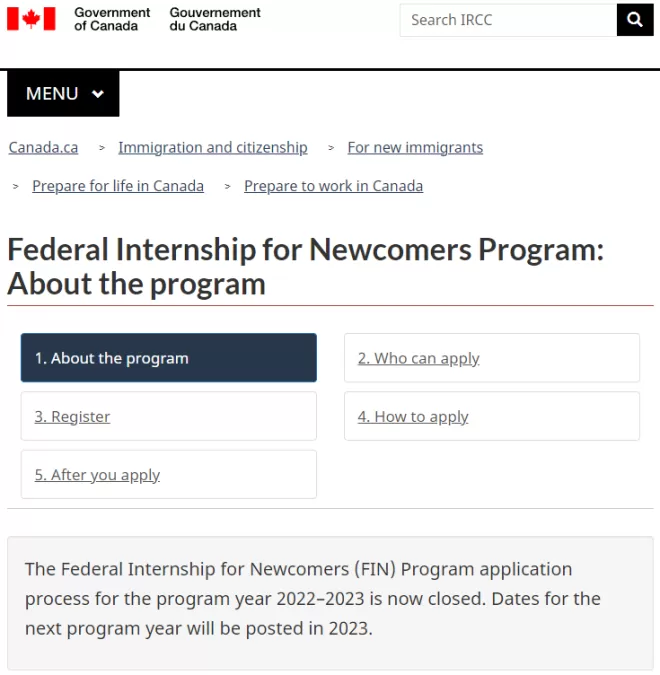The height and width of the screenshot is (675, 660).
Task: Focus the Search IRCC text field
Action: click(508, 20)
